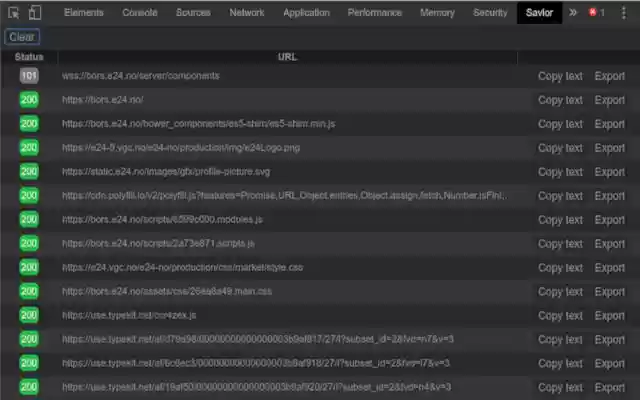Screen dimensions: 640x400
Task: Export the cdn.polyfill.io row
Action: 609,196
